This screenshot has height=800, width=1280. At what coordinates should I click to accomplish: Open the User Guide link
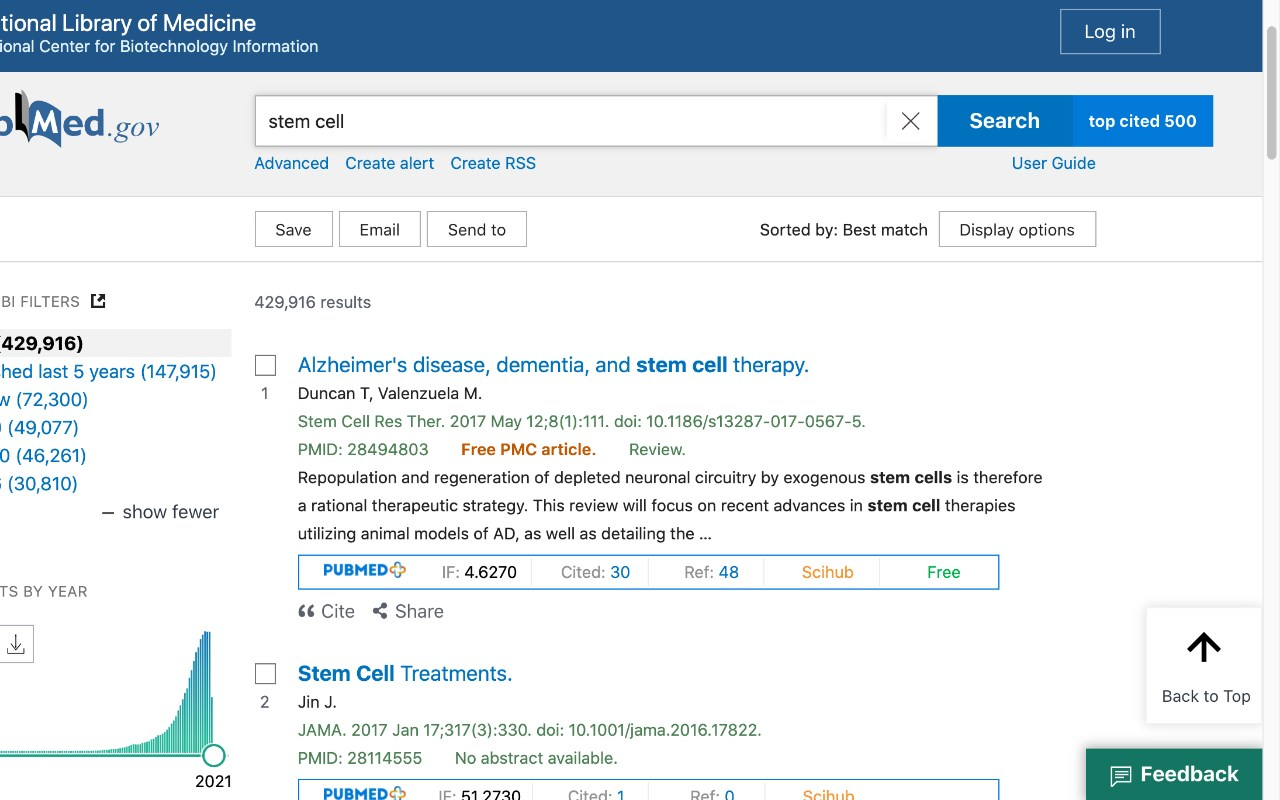1054,163
